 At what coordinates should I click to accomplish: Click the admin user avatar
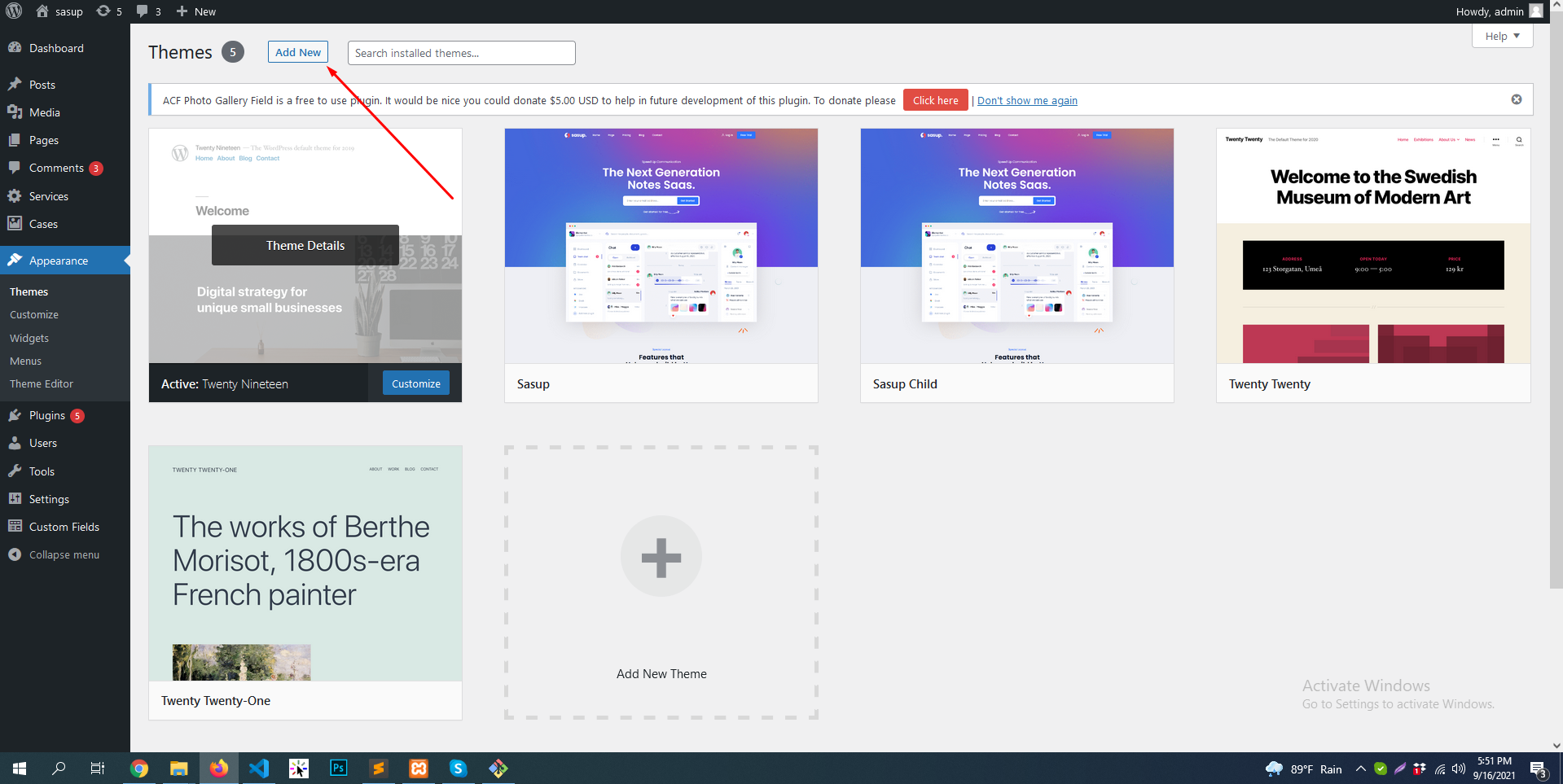pos(1536,11)
